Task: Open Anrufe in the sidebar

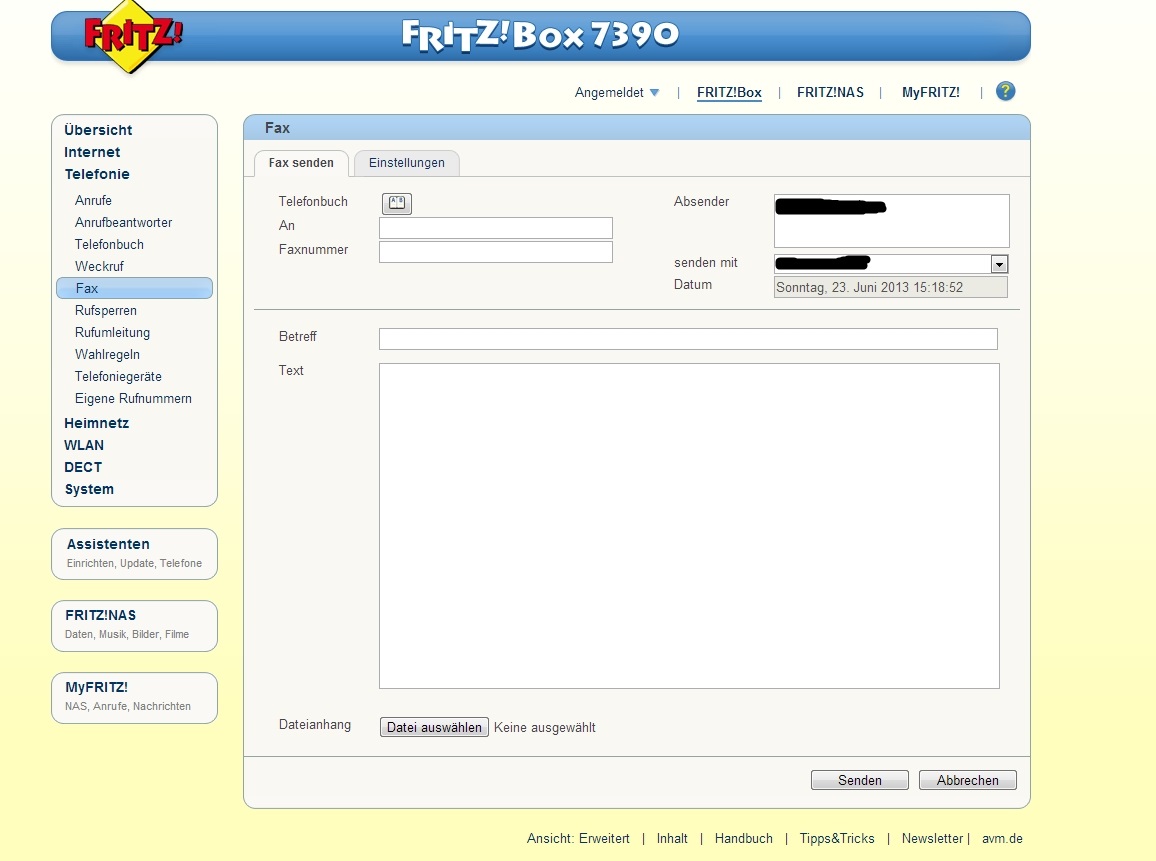Action: [93, 201]
